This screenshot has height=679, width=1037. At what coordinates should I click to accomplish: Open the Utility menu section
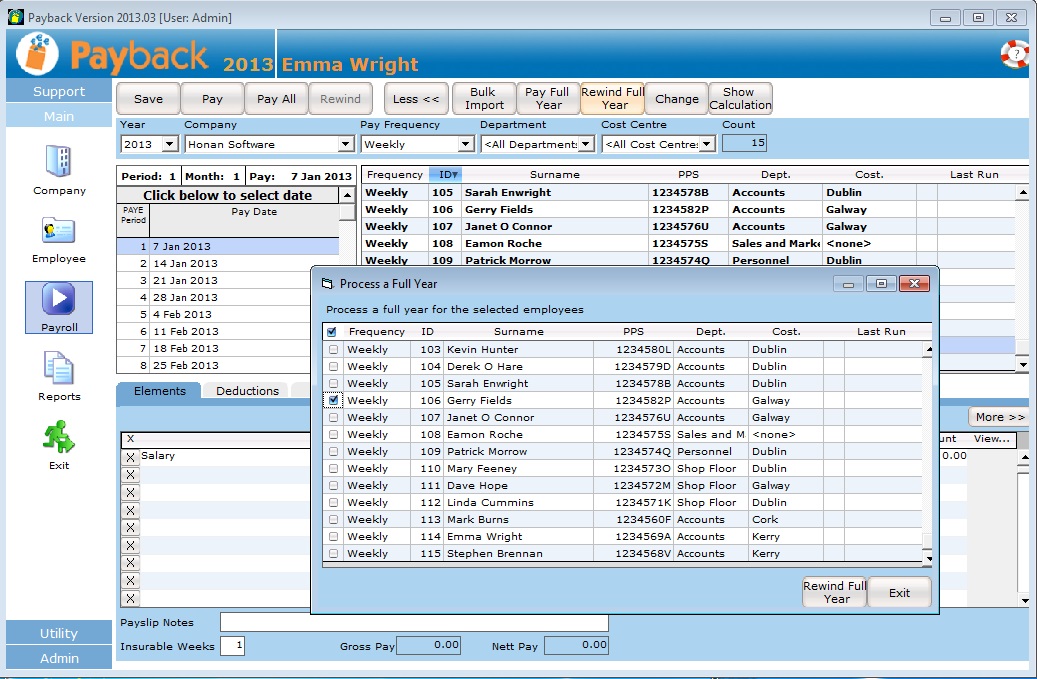[59, 633]
